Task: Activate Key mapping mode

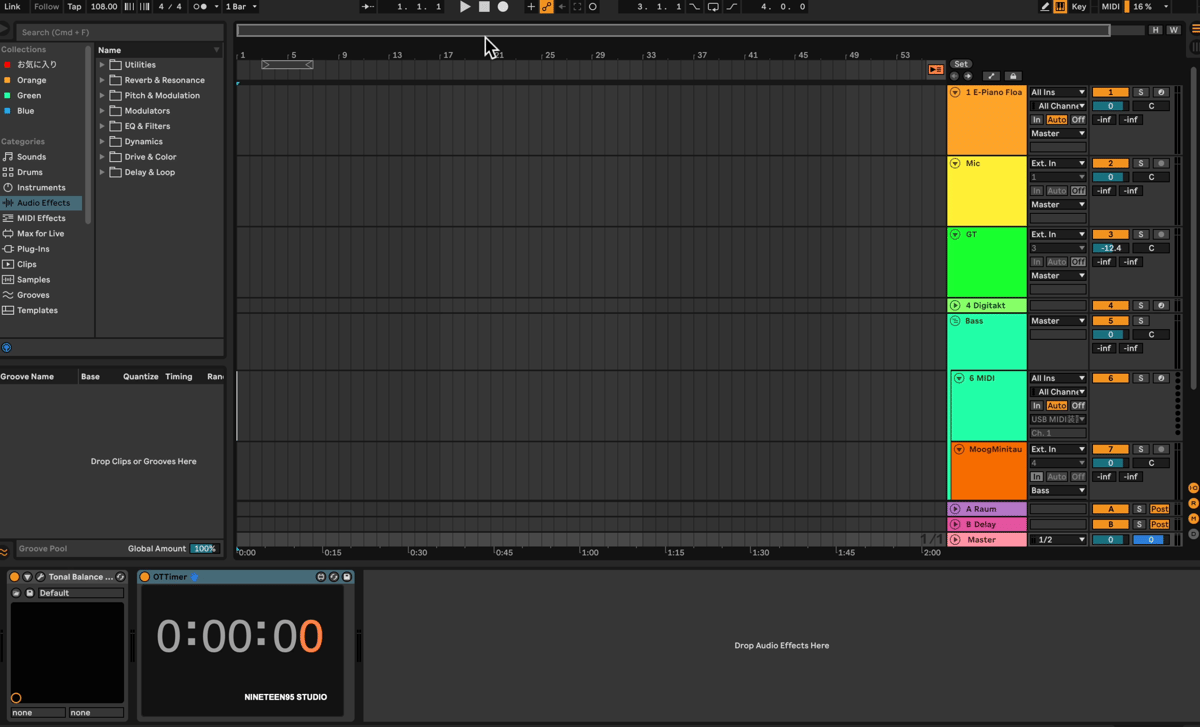Action: [1078, 7]
